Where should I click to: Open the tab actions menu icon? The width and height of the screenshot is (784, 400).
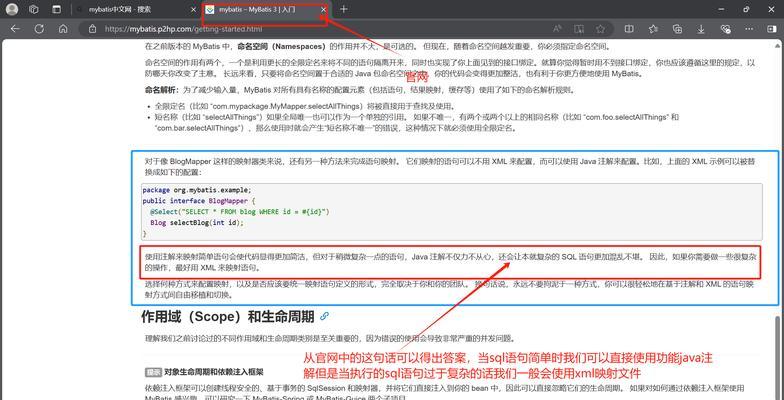[x=56, y=9]
